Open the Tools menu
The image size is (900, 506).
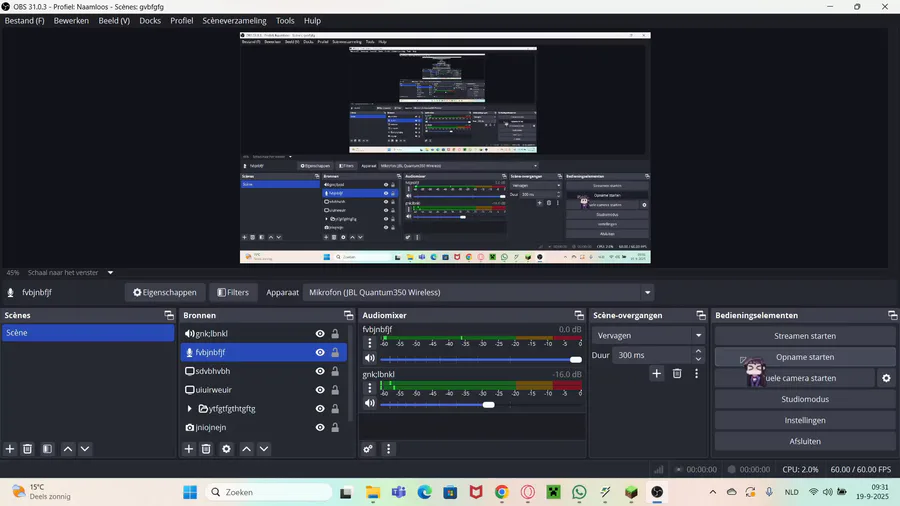(285, 21)
